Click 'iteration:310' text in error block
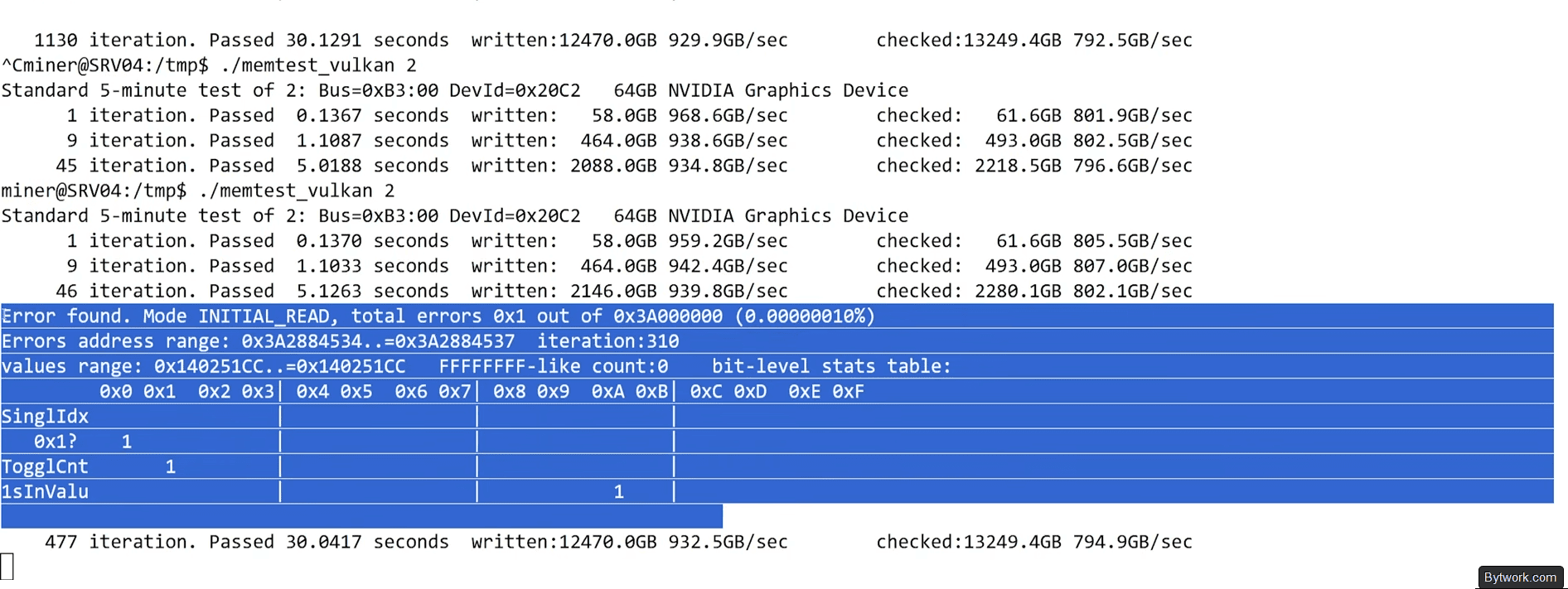Viewport: 1568px width, 589px height. coord(608,341)
